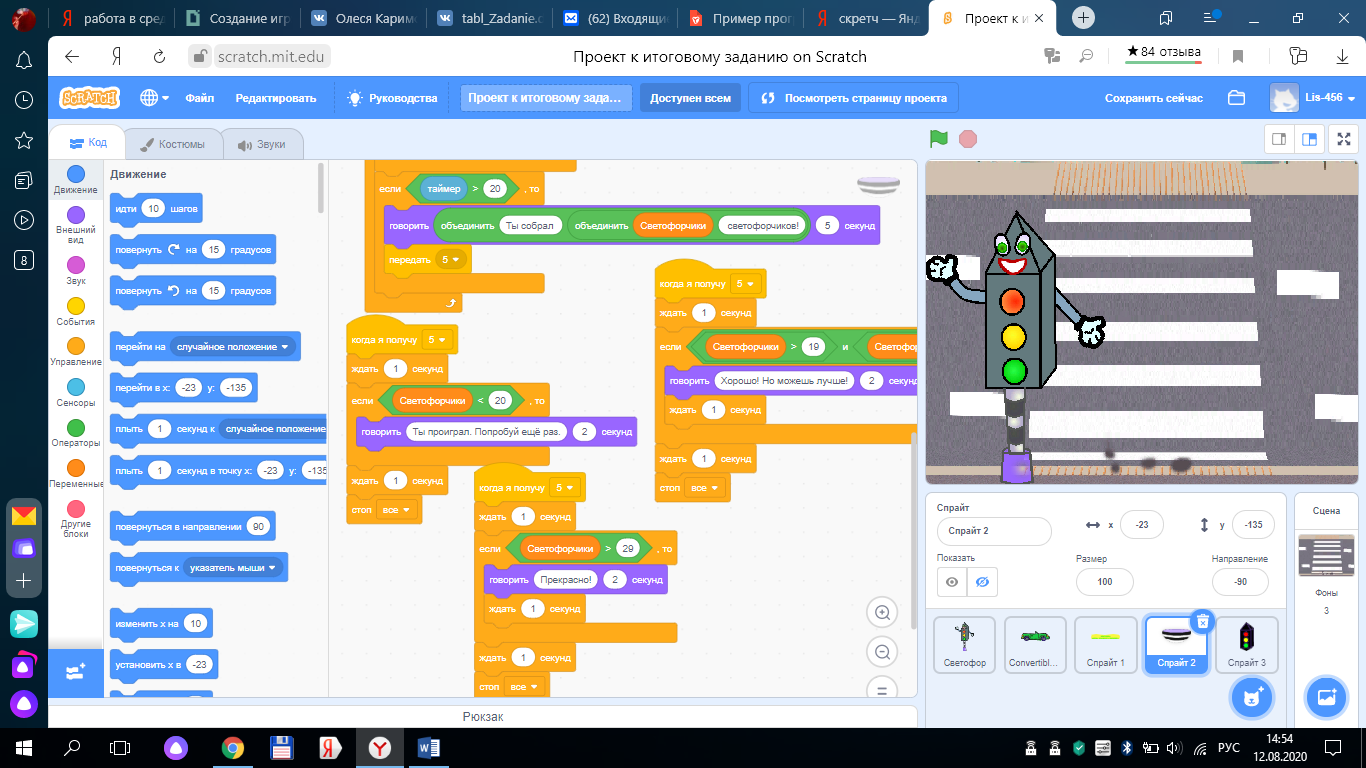The image size is (1366, 768).
Task: Click Посмотреть страницу проекта button
Action: pos(854,98)
